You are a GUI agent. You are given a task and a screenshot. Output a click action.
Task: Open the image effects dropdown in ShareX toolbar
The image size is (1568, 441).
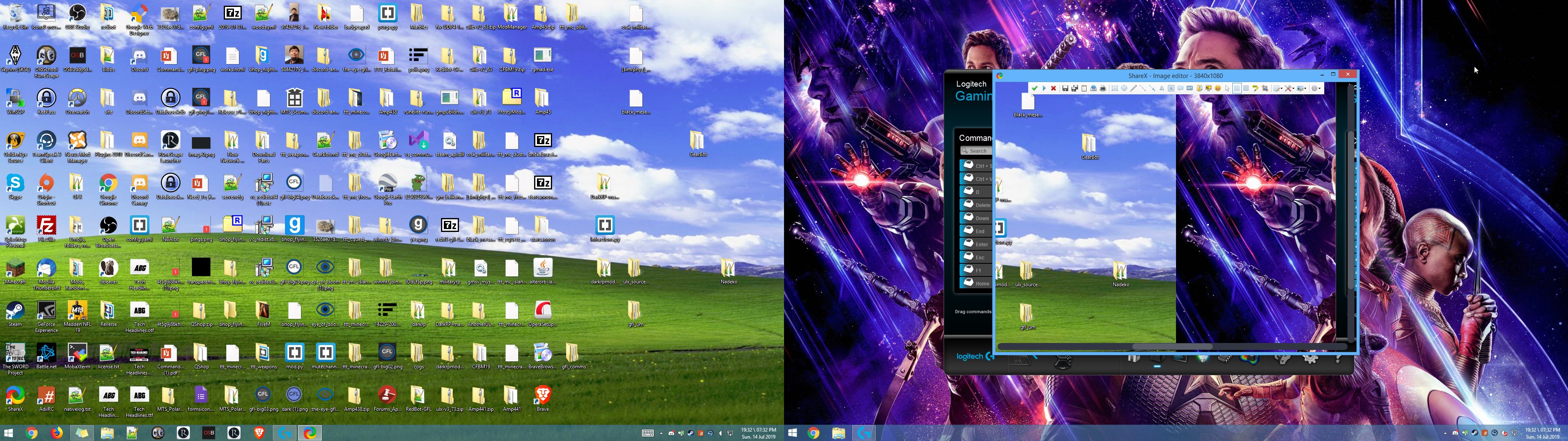pos(1303,88)
